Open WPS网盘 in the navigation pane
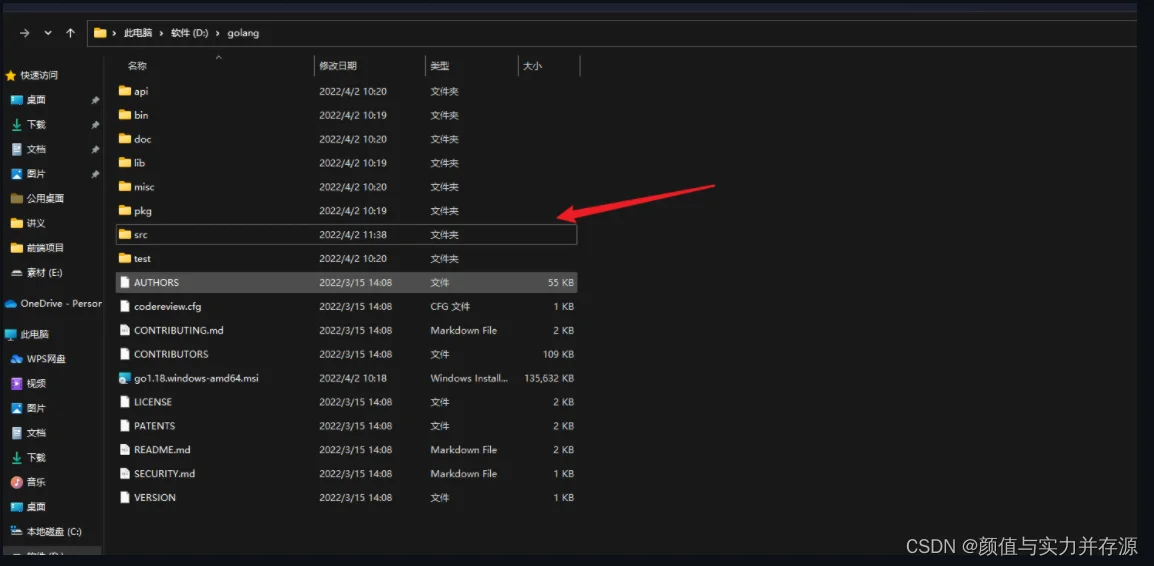Viewport: 1154px width, 566px height. coord(46,359)
